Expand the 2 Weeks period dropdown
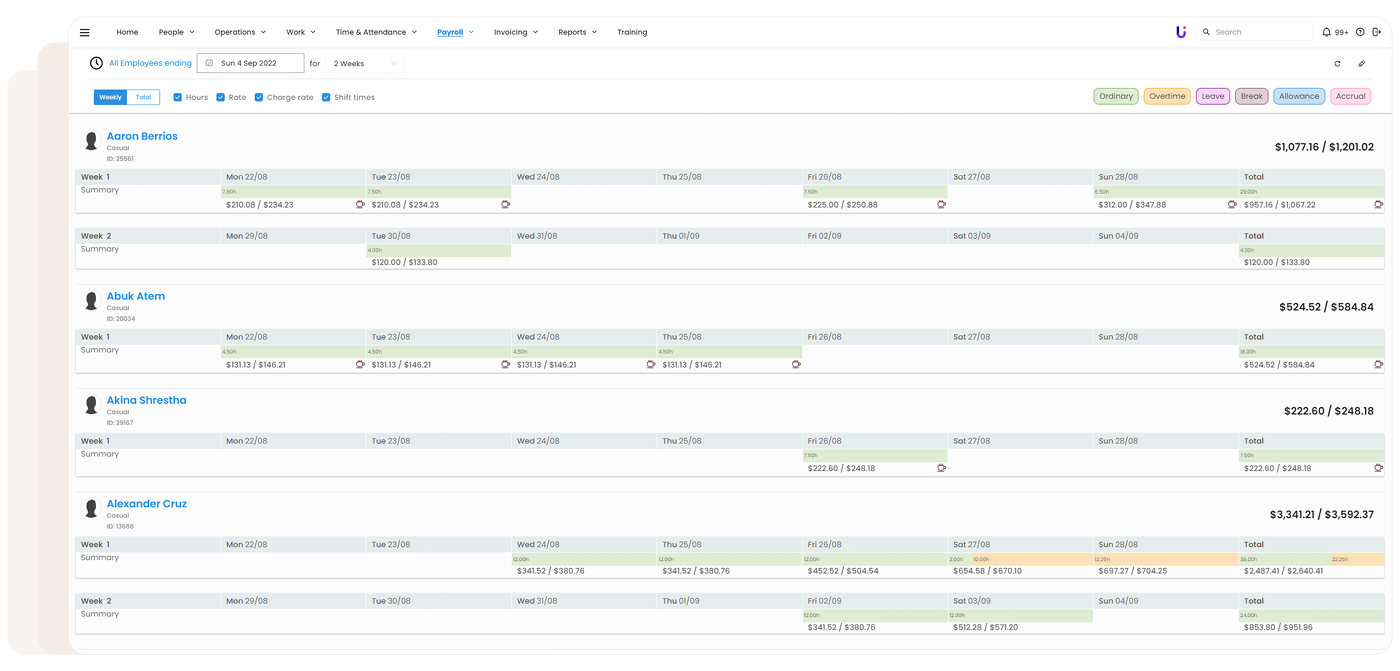 pos(365,64)
